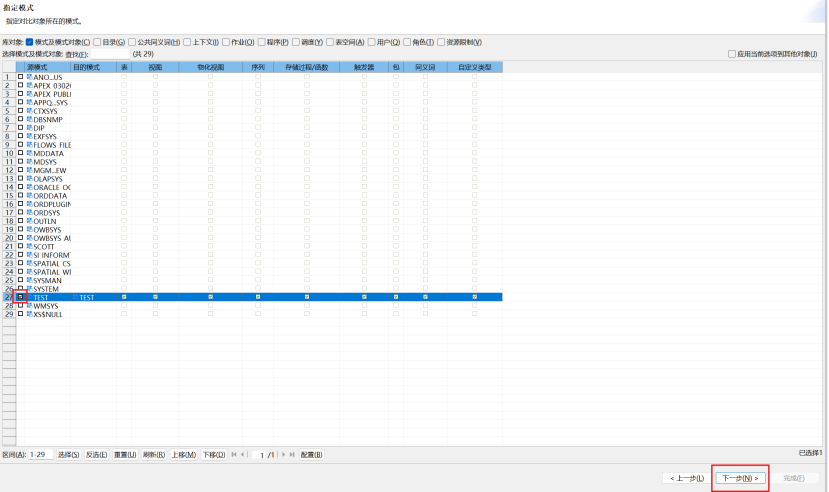Check 应用当前选项到其他对象(J) option
This screenshot has width=829, height=492.
732,54
